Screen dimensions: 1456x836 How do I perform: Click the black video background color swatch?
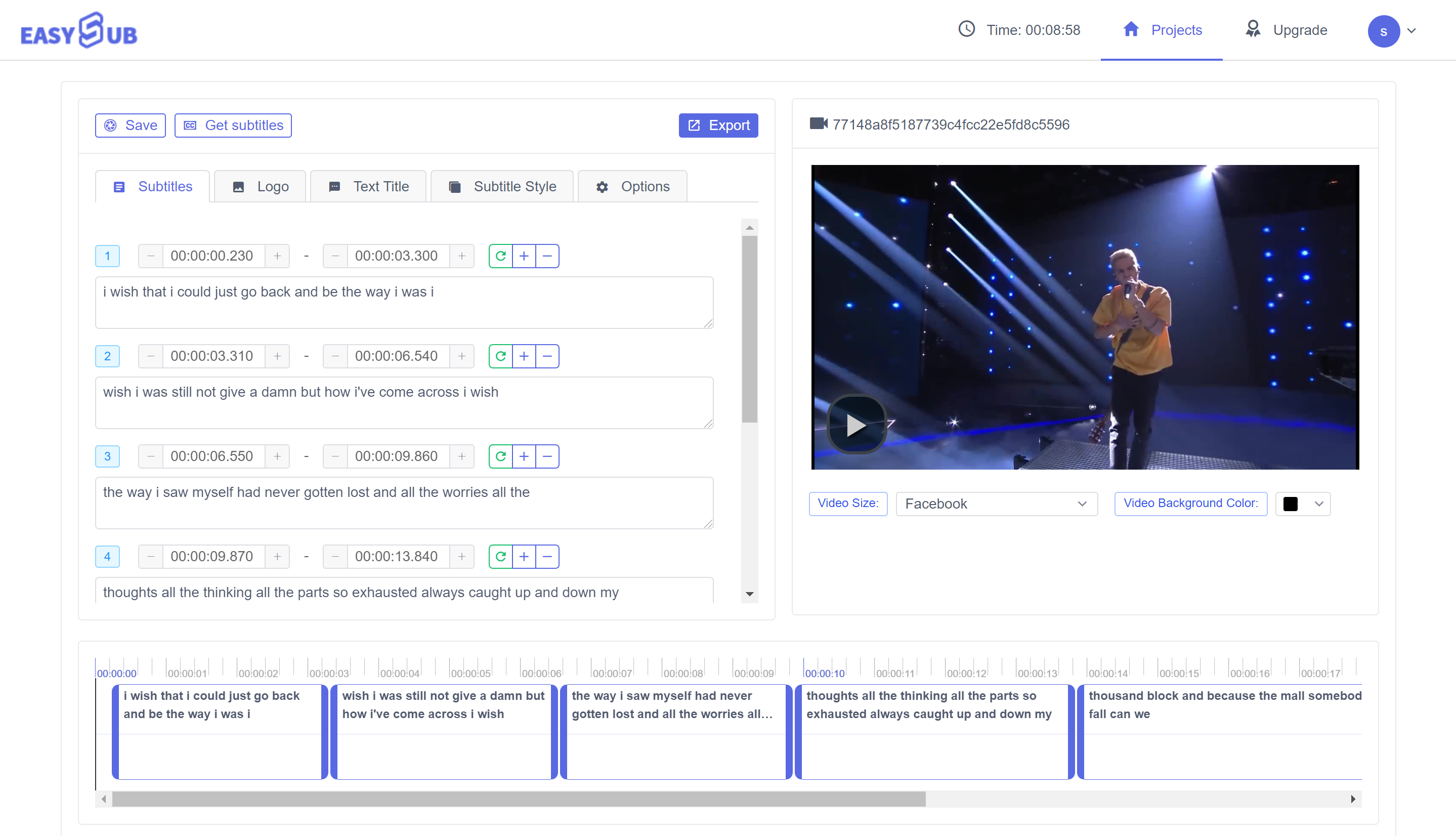click(x=1290, y=504)
